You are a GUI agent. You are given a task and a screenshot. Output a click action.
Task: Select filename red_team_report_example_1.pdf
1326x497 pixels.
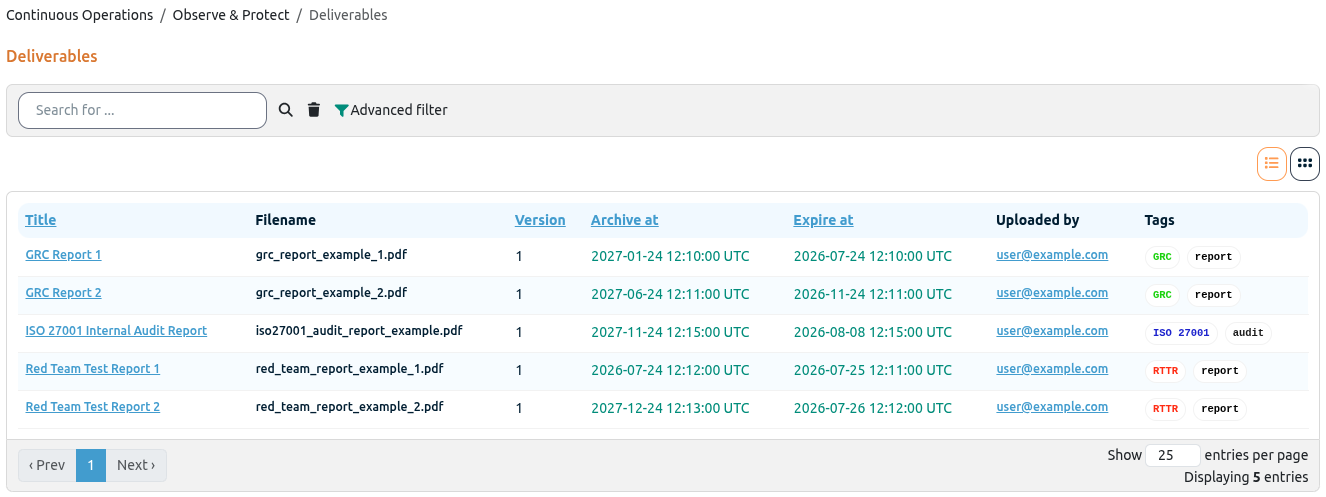pyautogui.click(x=350, y=369)
